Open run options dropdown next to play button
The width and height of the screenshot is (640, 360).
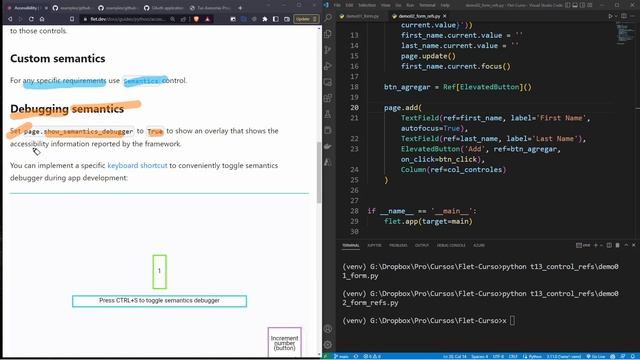tap(616, 16)
